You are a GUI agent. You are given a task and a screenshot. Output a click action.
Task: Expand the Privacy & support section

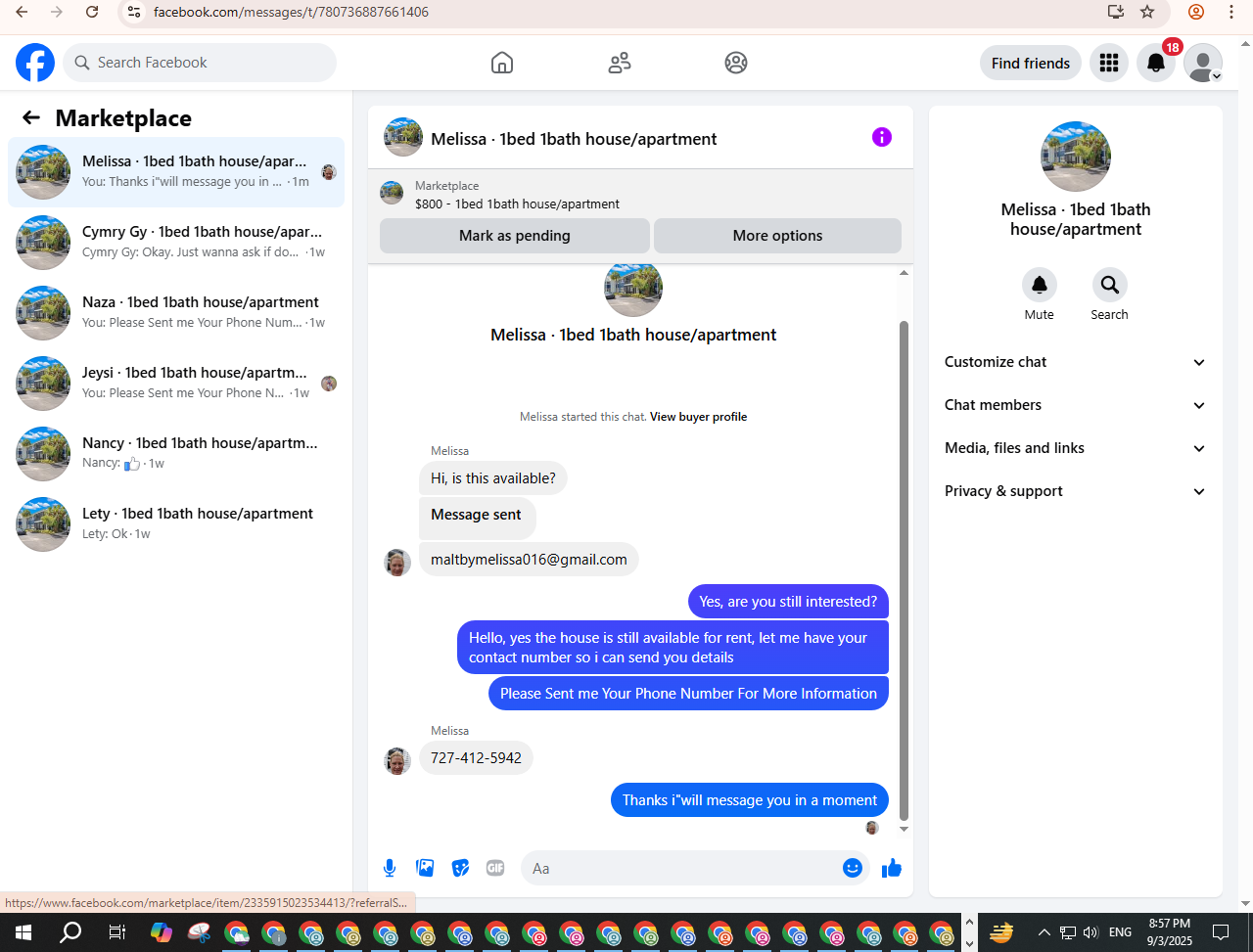1076,491
